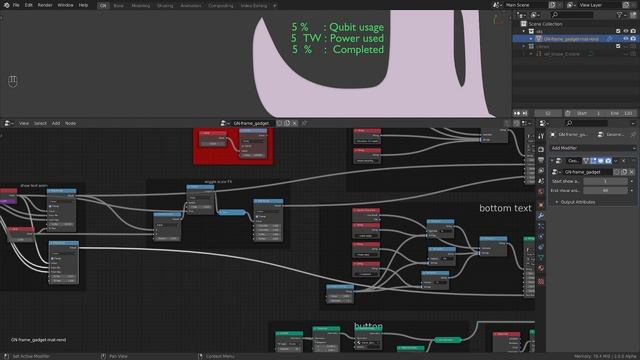
Task: Toggle viewport visibility eye of first collection
Action: pos(626,31)
